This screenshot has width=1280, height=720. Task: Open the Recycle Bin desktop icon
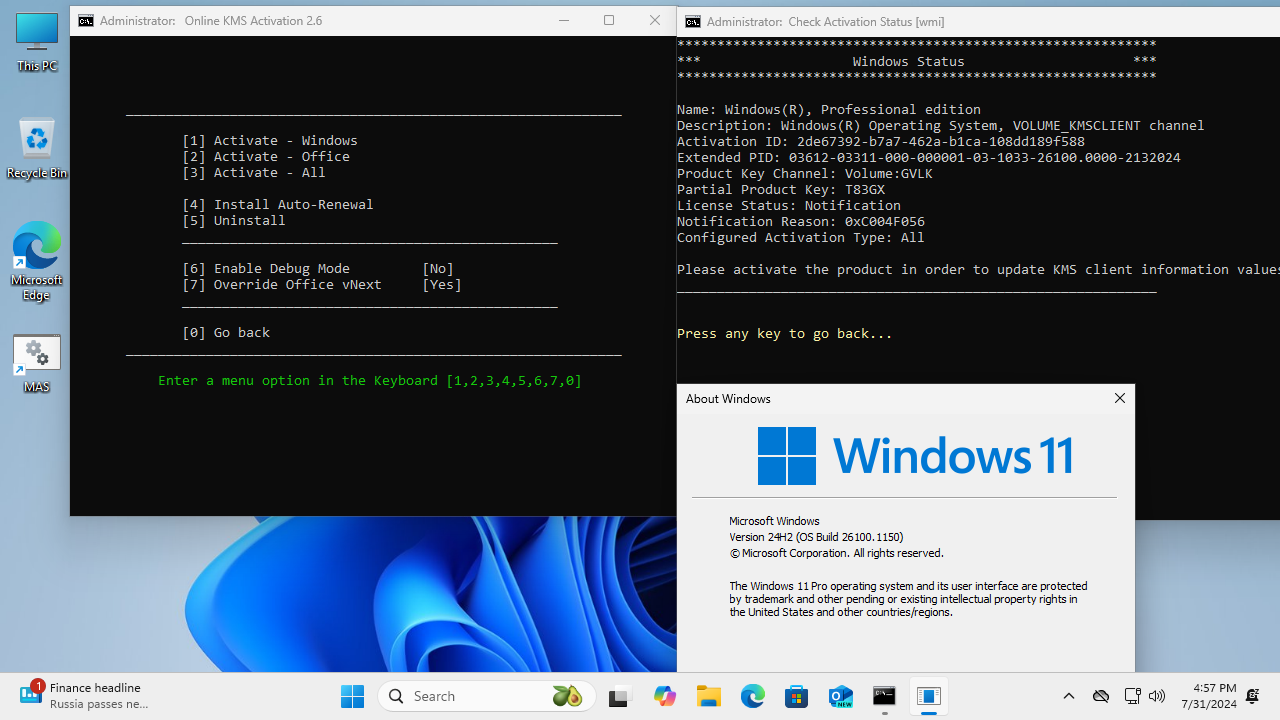click(37, 148)
